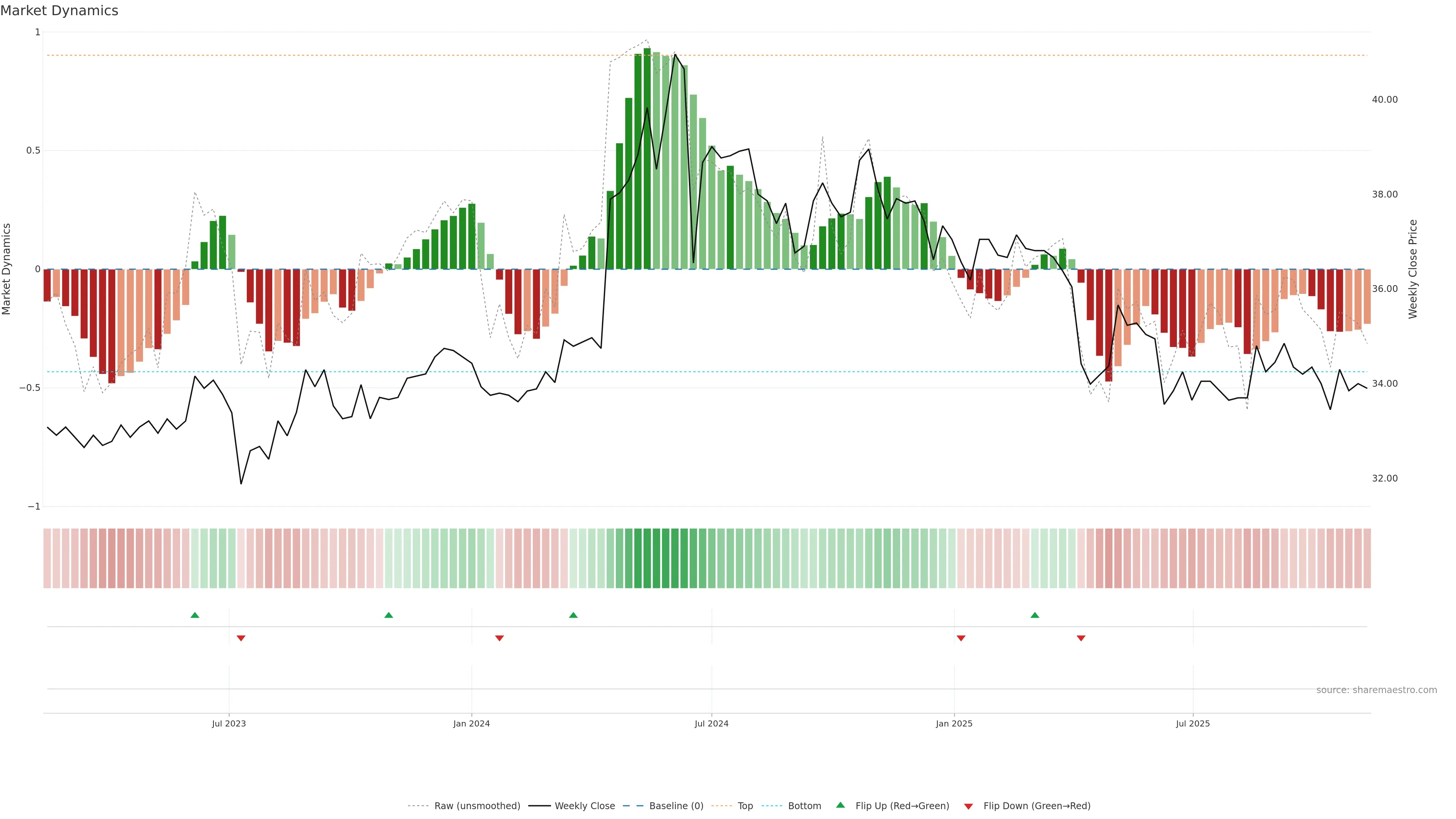Click the red flip-down marker just after Jan 2025

(x=961, y=638)
